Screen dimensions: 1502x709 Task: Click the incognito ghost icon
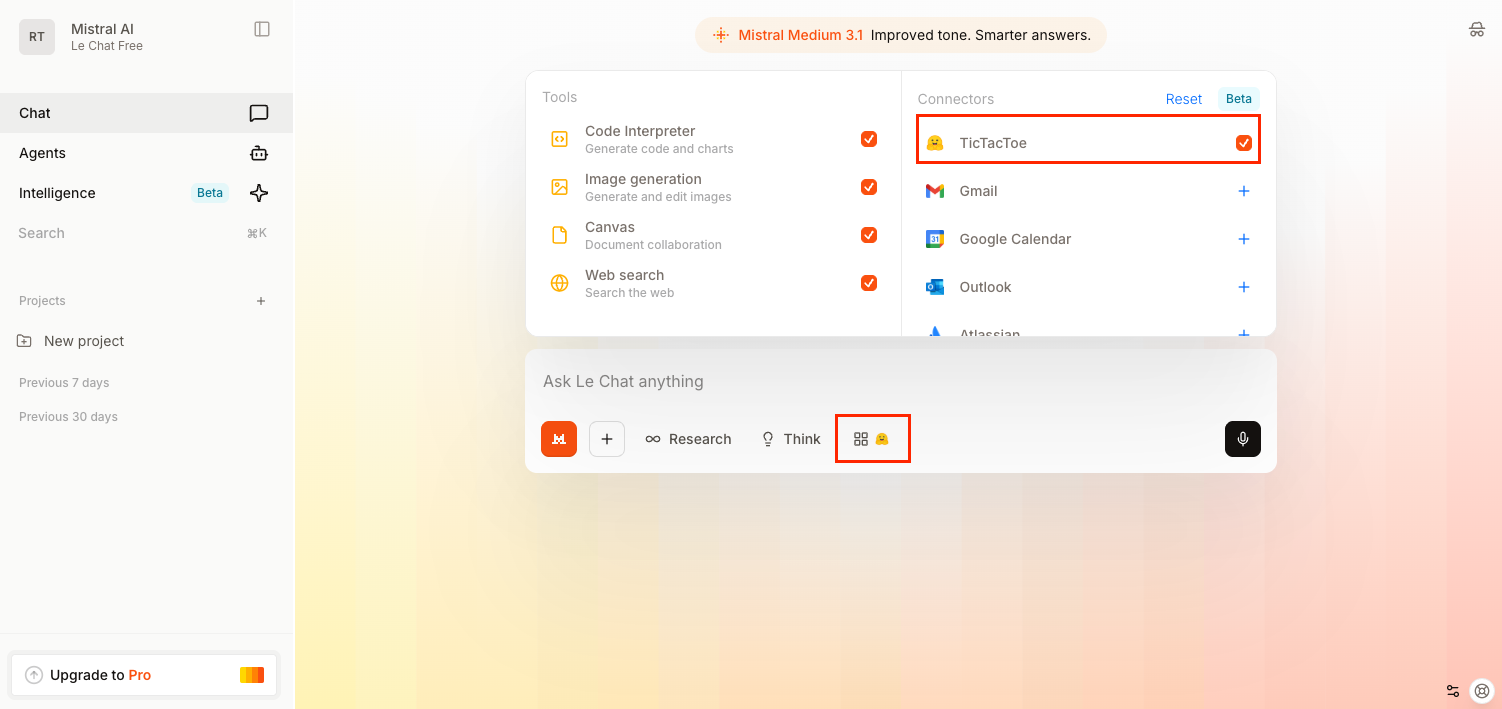[x=1476, y=29]
